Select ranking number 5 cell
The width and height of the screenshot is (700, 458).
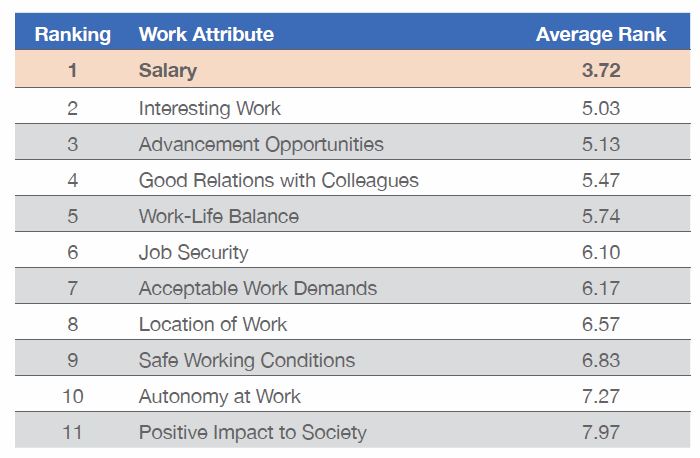(x=73, y=217)
